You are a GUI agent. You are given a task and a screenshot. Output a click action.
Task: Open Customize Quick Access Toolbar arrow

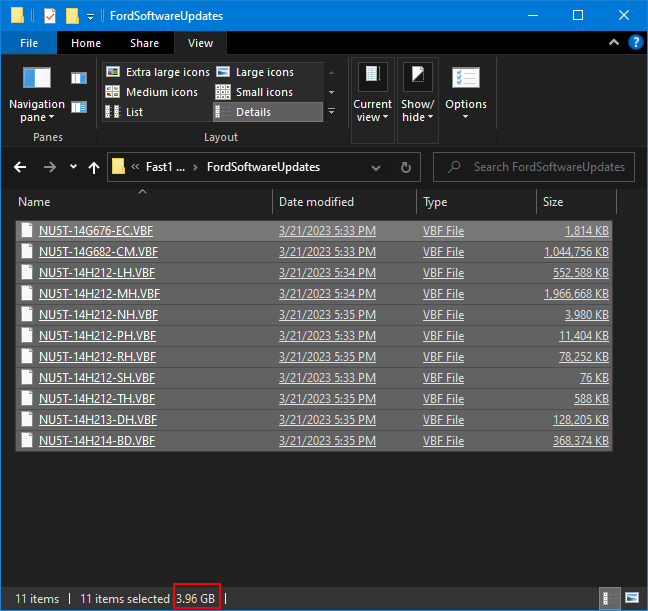pos(90,17)
